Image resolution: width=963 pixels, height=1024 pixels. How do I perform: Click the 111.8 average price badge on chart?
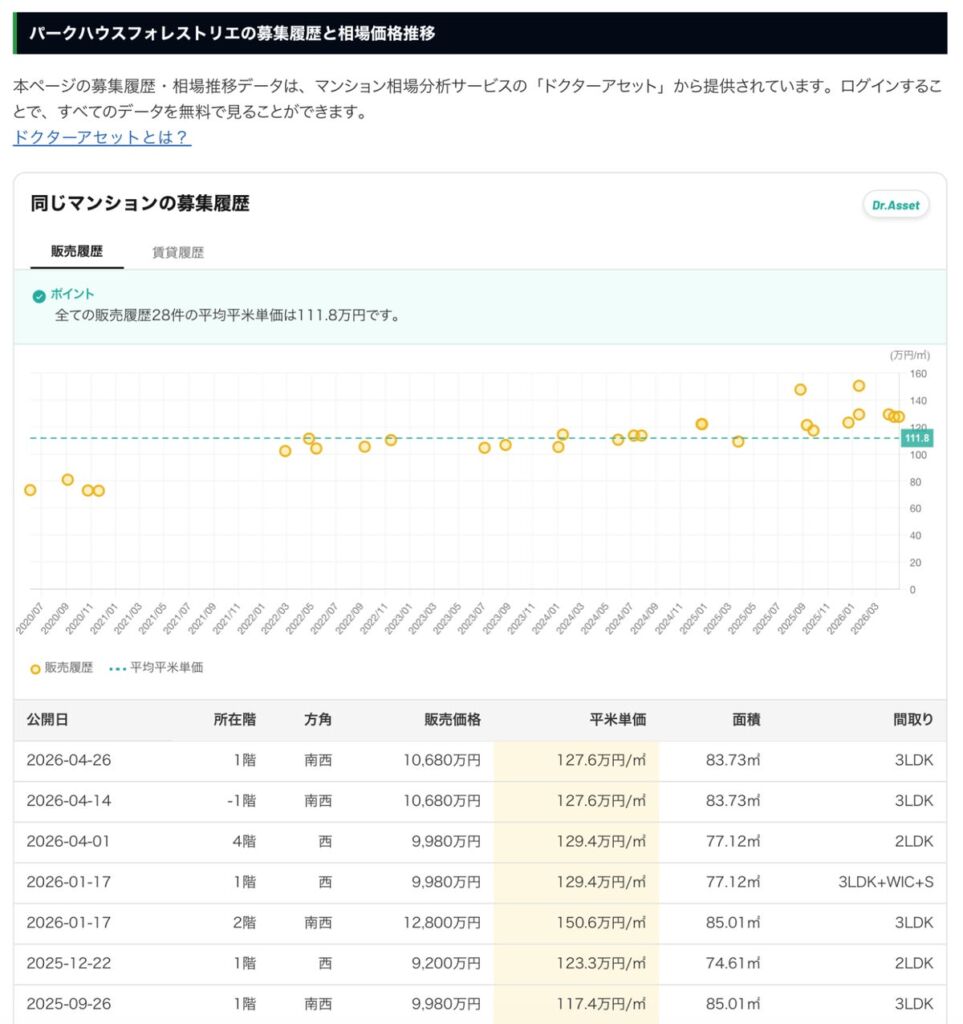point(917,438)
